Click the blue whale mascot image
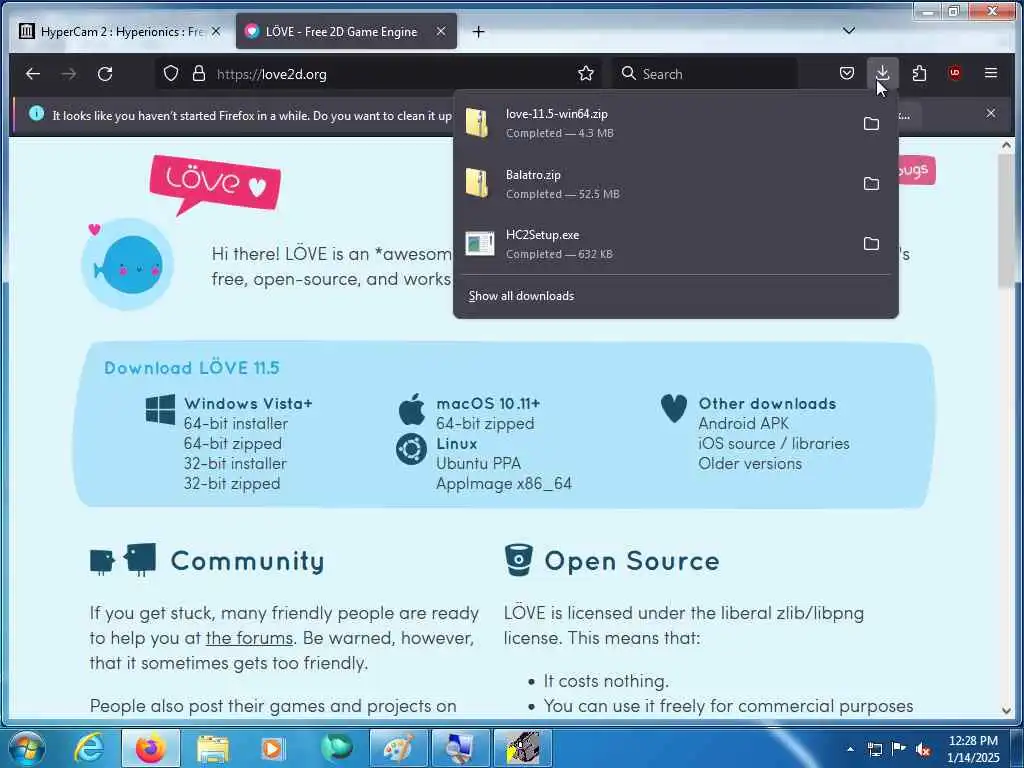The image size is (1024, 768). click(128, 264)
